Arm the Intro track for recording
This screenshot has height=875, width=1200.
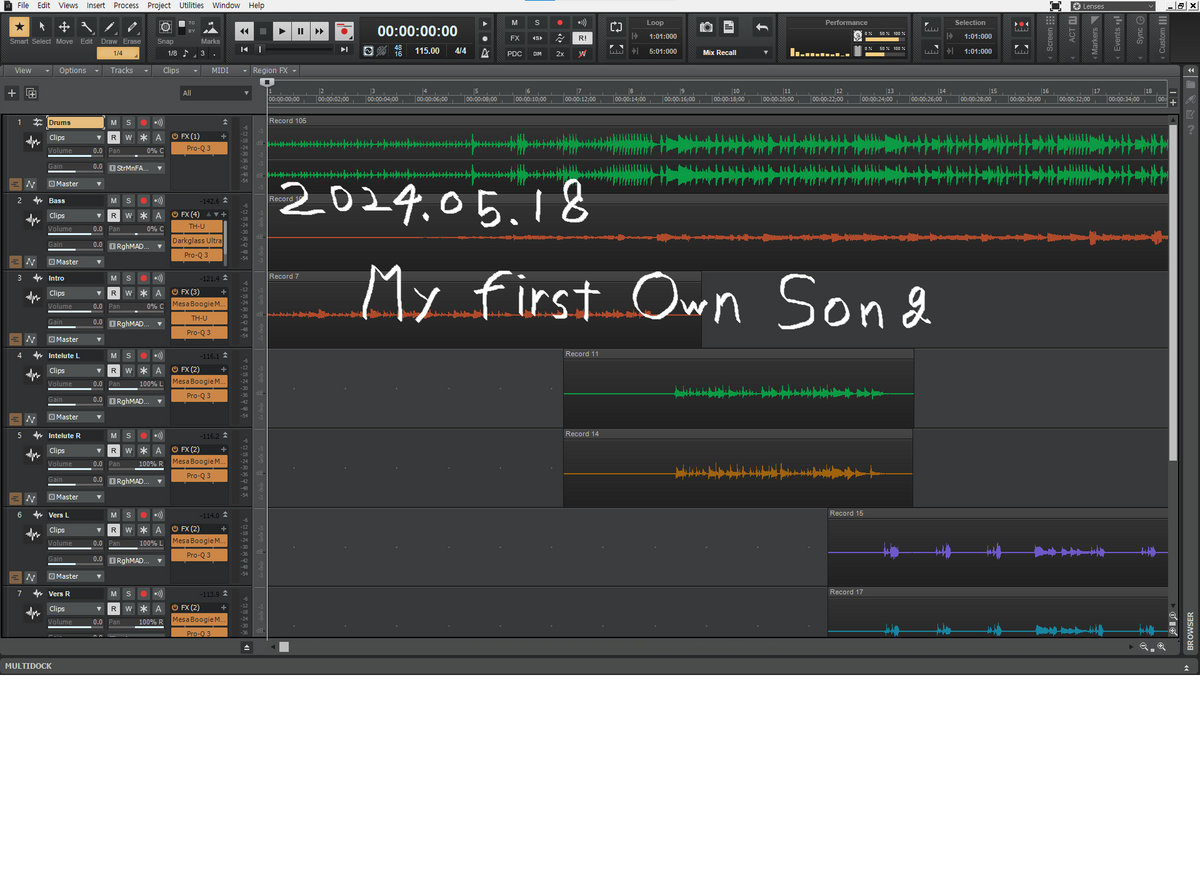point(143,278)
